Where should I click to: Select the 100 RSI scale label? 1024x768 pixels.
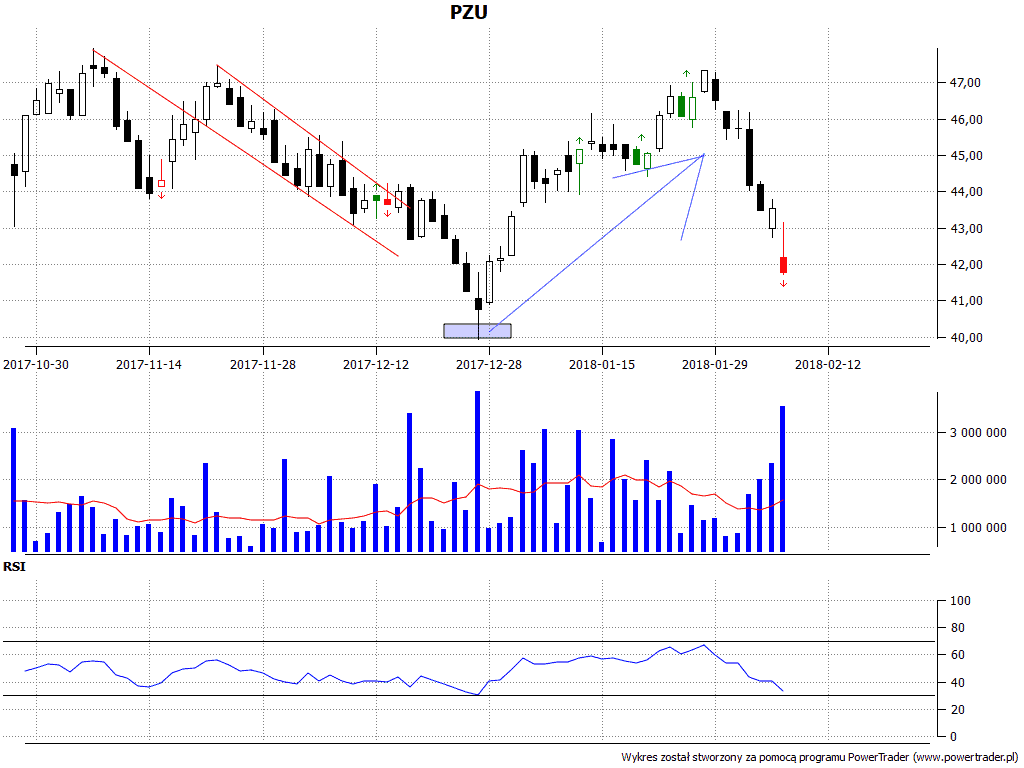(960, 601)
